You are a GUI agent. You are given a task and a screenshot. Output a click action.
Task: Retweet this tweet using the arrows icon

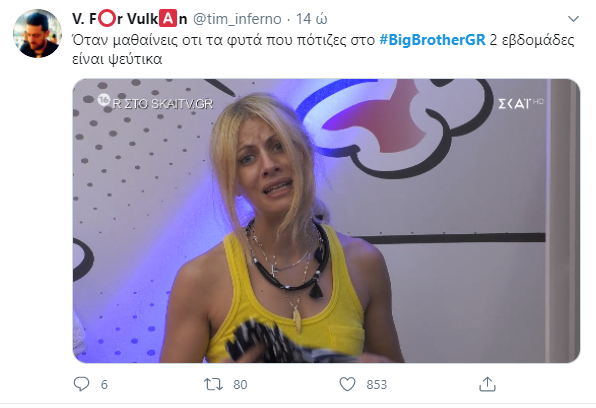point(213,384)
